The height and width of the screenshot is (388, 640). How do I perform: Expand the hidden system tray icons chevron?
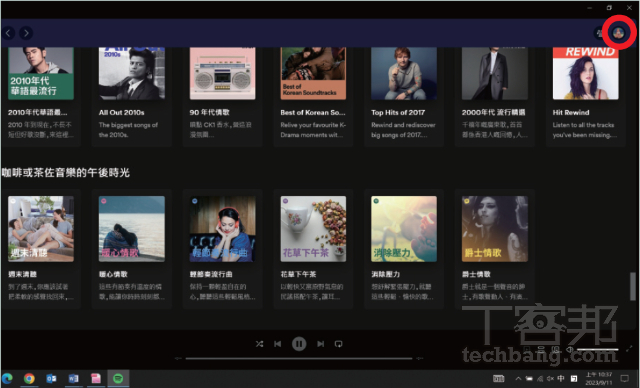tap(518, 378)
